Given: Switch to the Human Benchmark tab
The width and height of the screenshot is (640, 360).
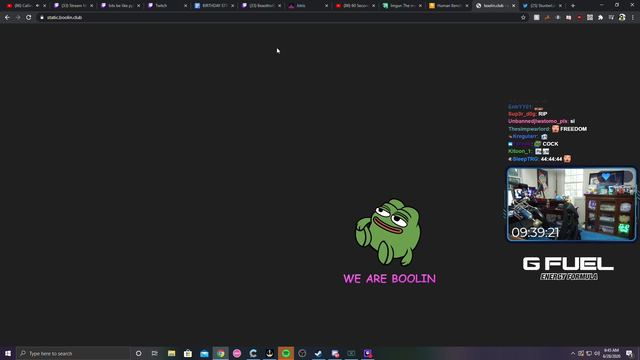Looking at the screenshot, I should click(x=449, y=6).
